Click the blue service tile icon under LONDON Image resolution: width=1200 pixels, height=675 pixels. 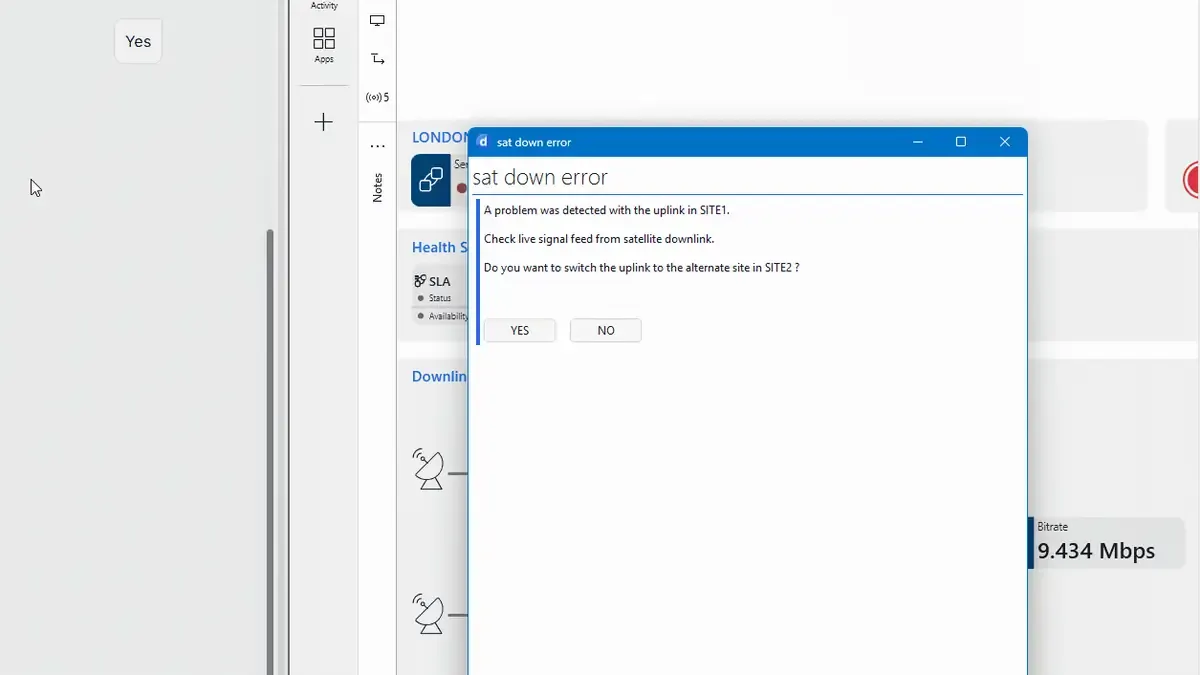431,180
